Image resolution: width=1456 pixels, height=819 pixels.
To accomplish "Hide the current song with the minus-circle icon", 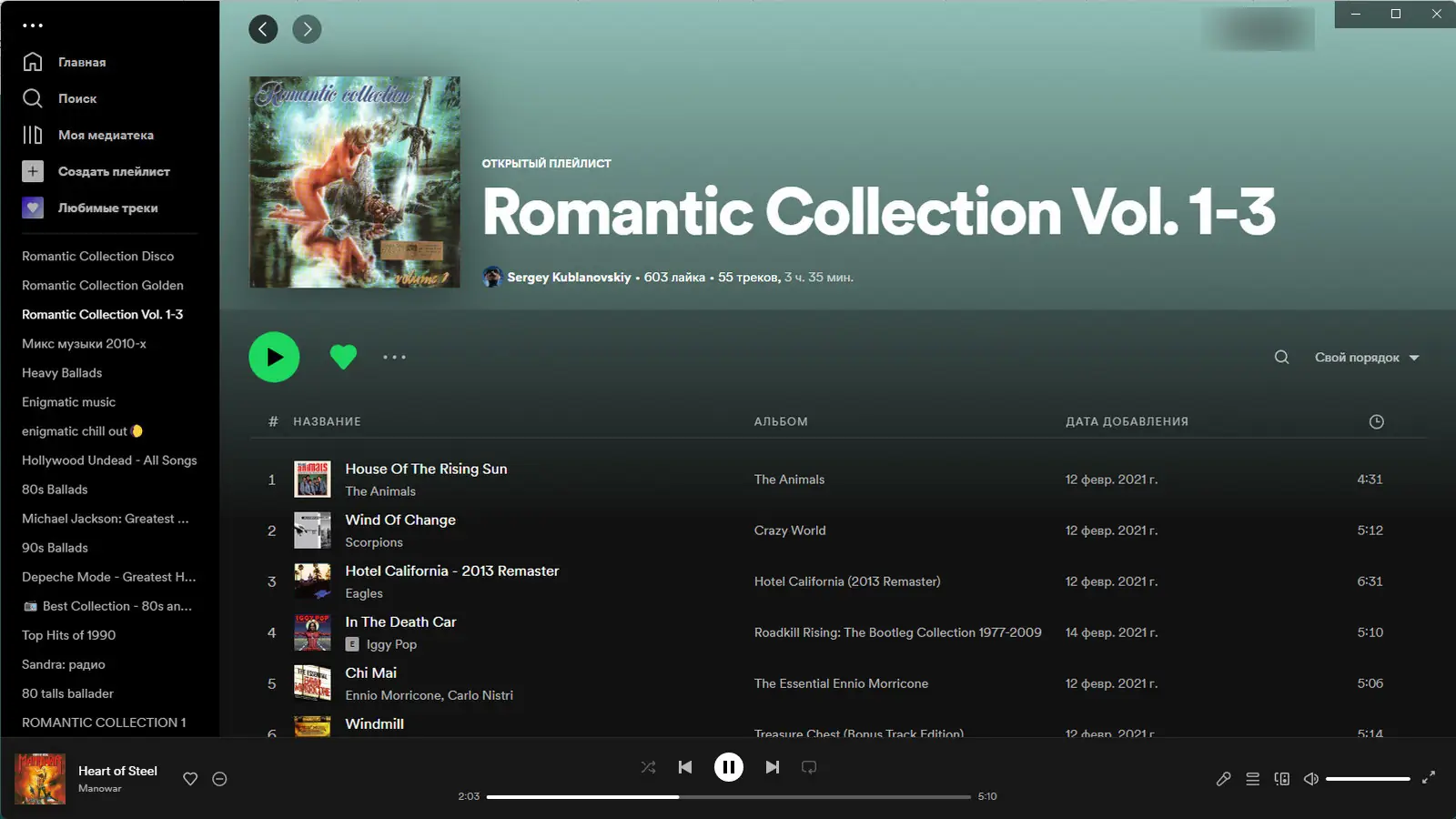I will click(219, 779).
